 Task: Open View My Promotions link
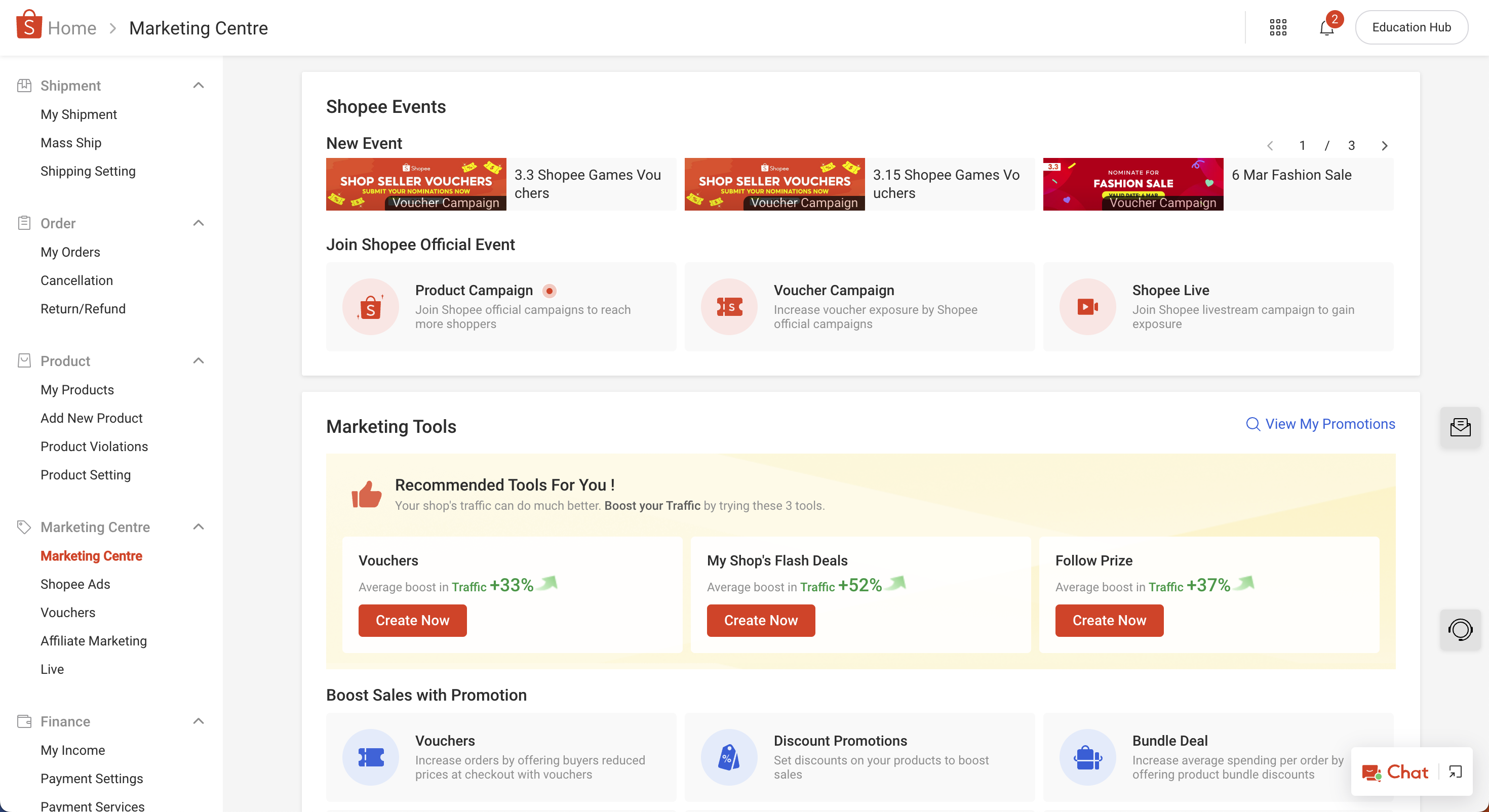click(1320, 424)
